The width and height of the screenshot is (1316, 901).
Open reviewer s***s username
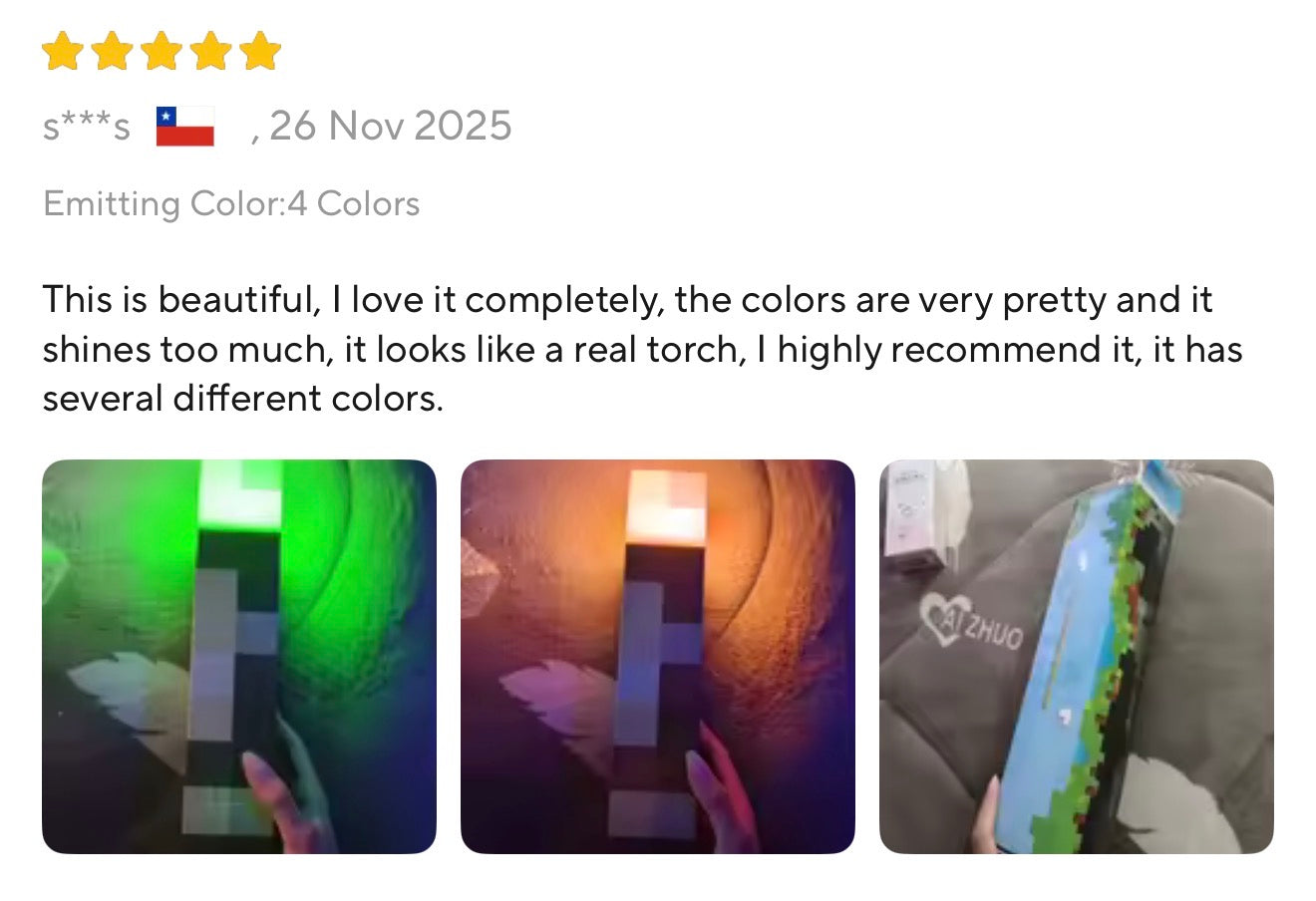(87, 127)
